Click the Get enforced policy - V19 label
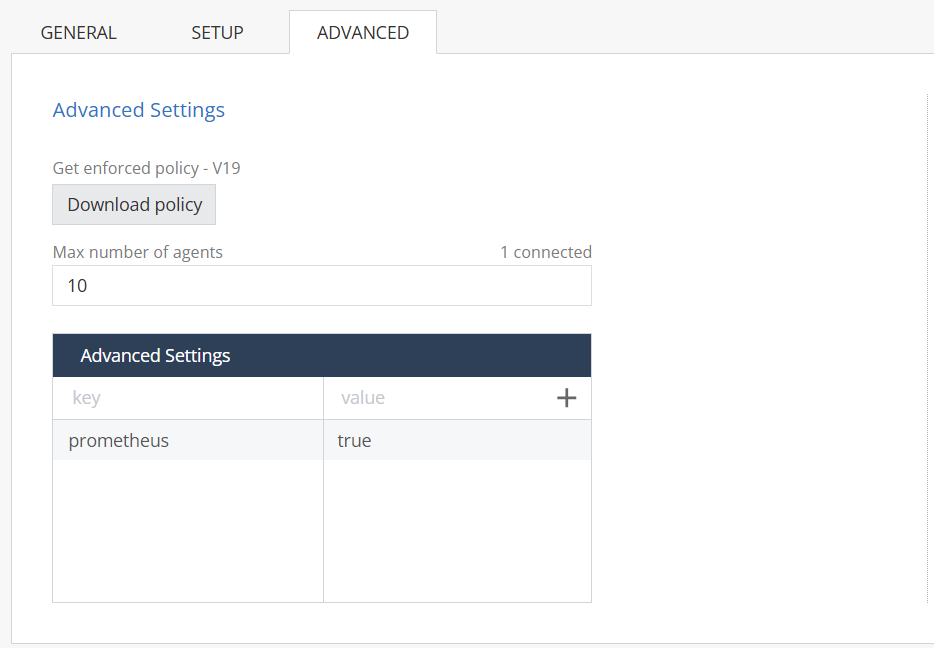Screen dimensions: 934x648 pyautogui.click(x=146, y=168)
